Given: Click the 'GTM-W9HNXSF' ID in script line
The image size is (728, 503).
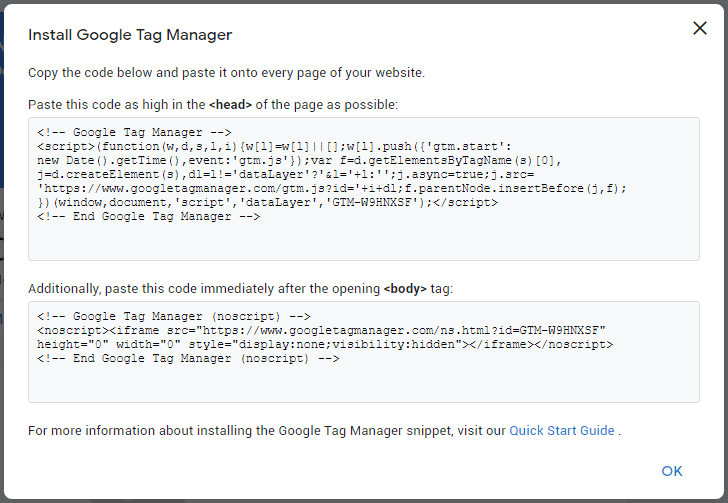Looking at the screenshot, I should click(x=372, y=203).
